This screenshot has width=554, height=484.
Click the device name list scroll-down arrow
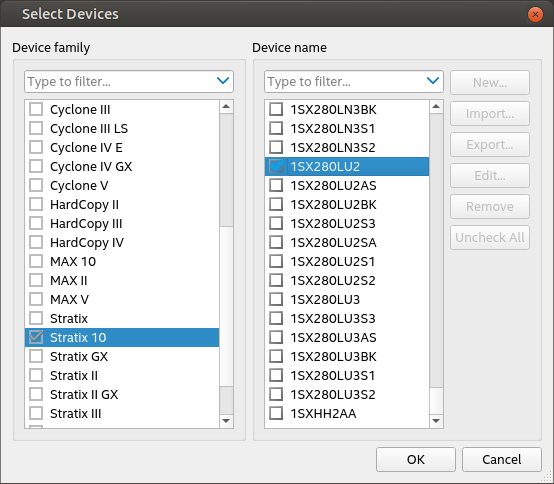tap(436, 421)
